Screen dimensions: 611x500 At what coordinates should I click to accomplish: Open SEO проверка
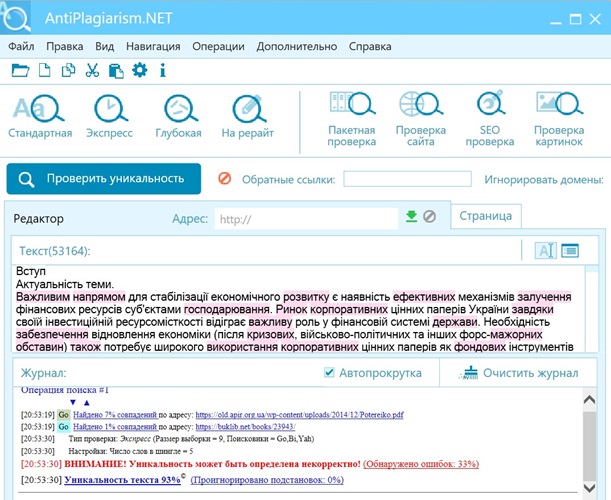click(490, 119)
